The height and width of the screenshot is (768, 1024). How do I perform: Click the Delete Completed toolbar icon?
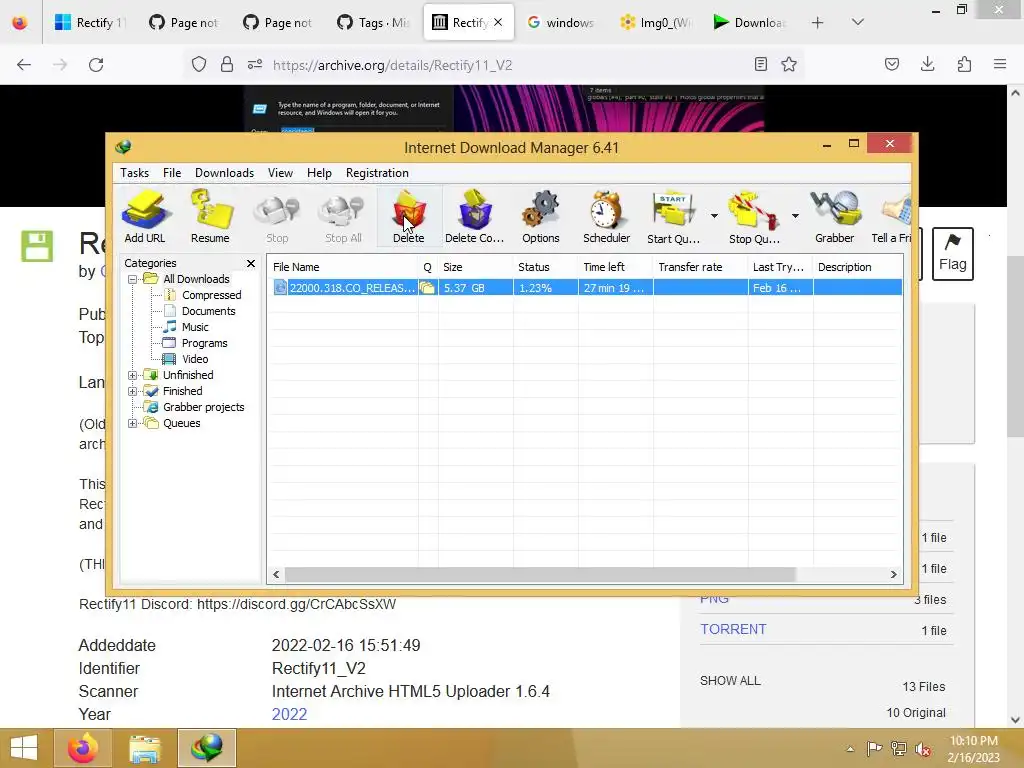[475, 216]
